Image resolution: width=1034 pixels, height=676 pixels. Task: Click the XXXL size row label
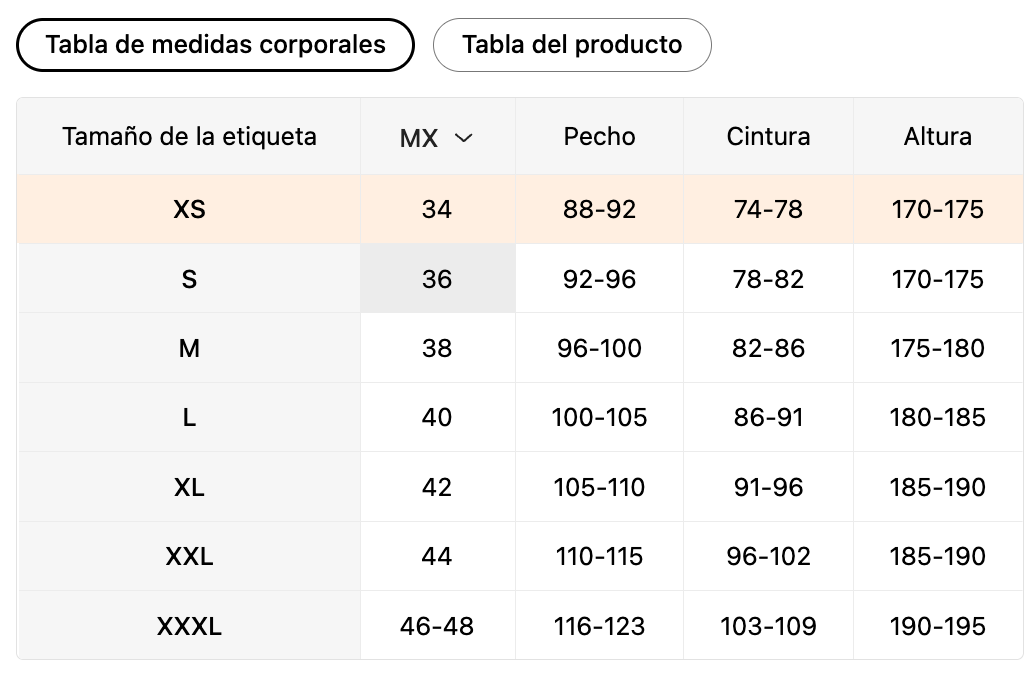point(189,626)
